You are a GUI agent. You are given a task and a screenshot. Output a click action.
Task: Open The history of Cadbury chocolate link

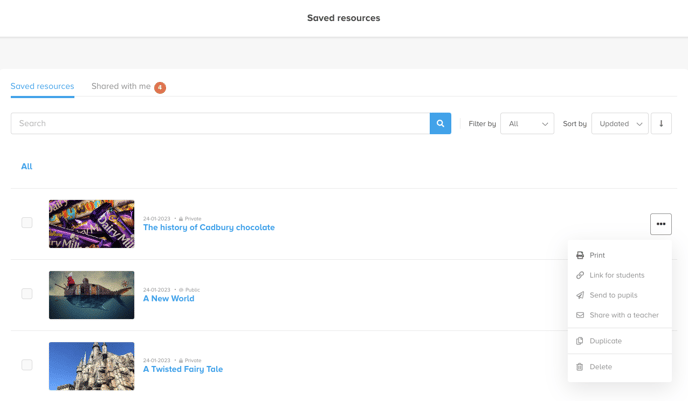pos(209,227)
